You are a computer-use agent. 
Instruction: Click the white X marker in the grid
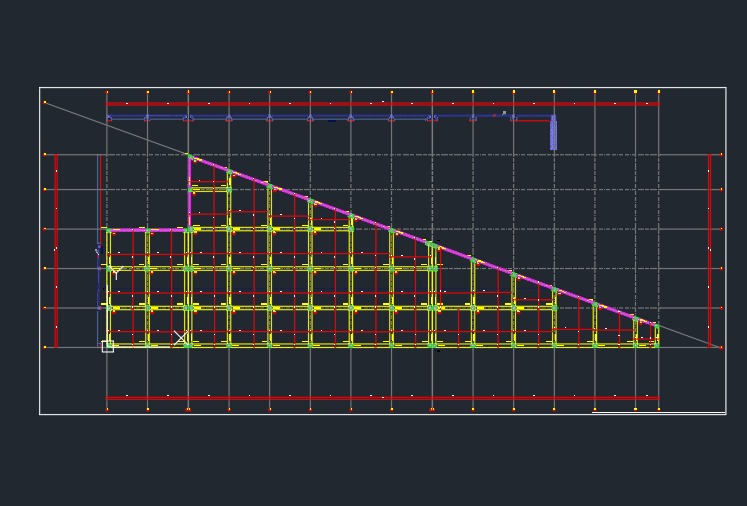(x=180, y=338)
